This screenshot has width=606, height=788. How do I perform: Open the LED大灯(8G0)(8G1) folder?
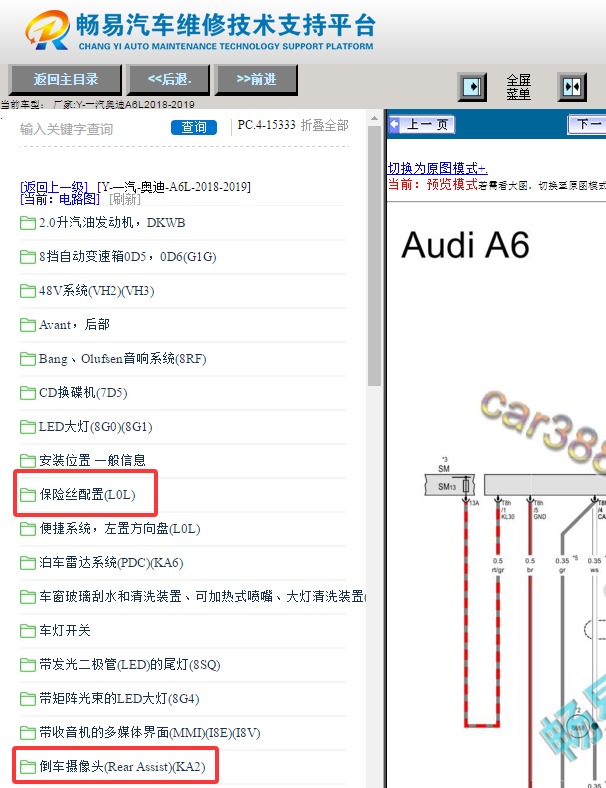pyautogui.click(x=95, y=427)
